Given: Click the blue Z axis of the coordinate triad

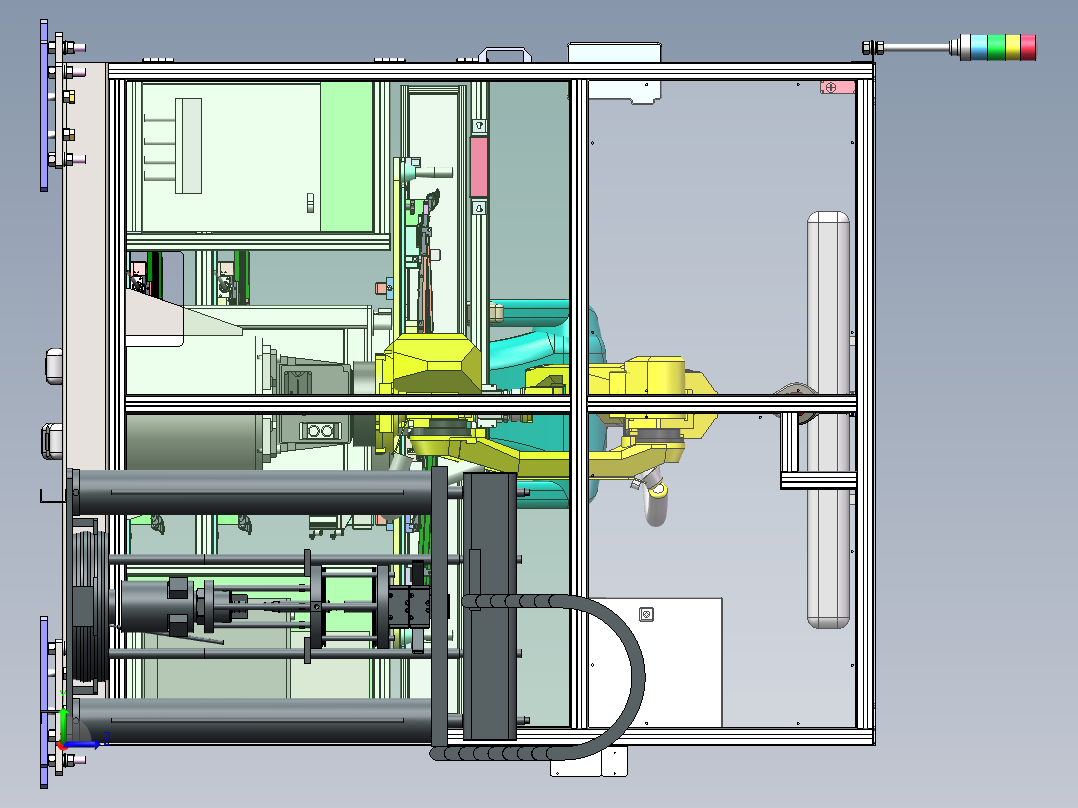Looking at the screenshot, I should coord(82,743).
